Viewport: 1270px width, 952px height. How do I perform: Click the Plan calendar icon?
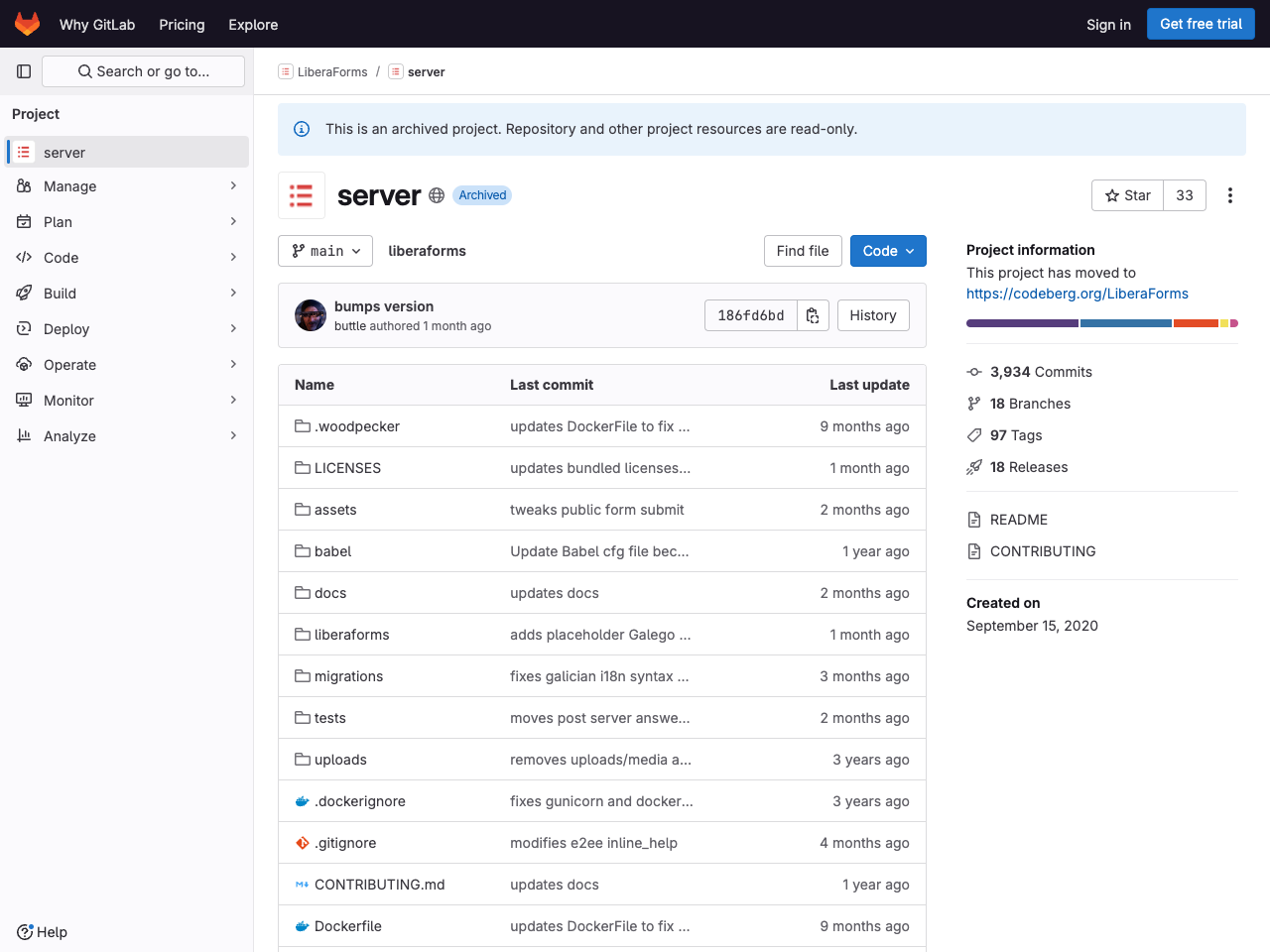click(24, 222)
